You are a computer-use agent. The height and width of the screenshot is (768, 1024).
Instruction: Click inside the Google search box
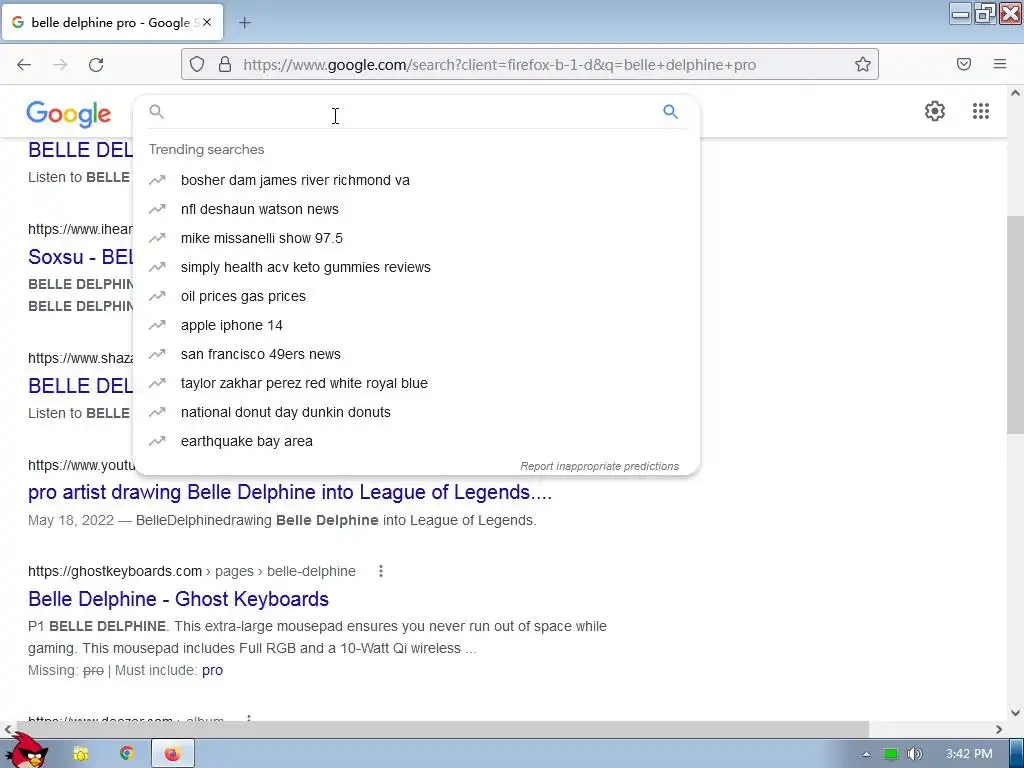(x=411, y=112)
